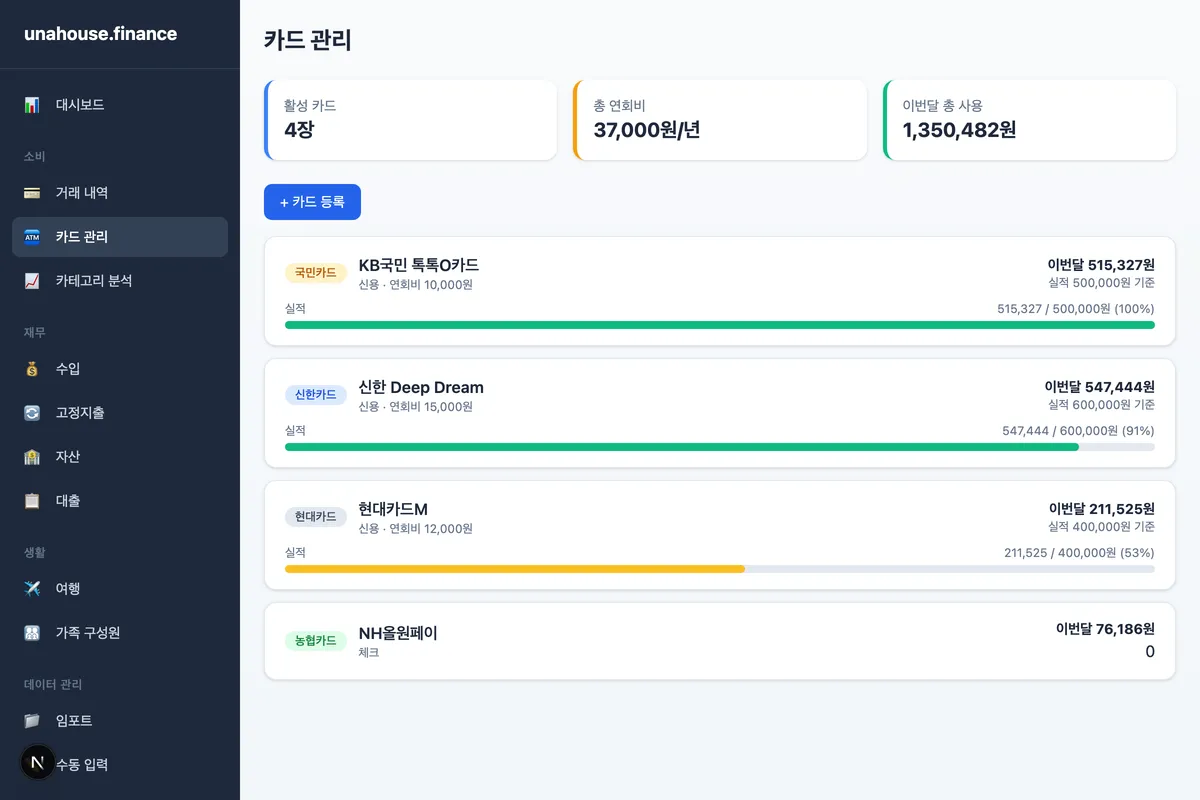The height and width of the screenshot is (800, 1200).
Task: Go to the 고정지출 menu item
Action: point(80,413)
